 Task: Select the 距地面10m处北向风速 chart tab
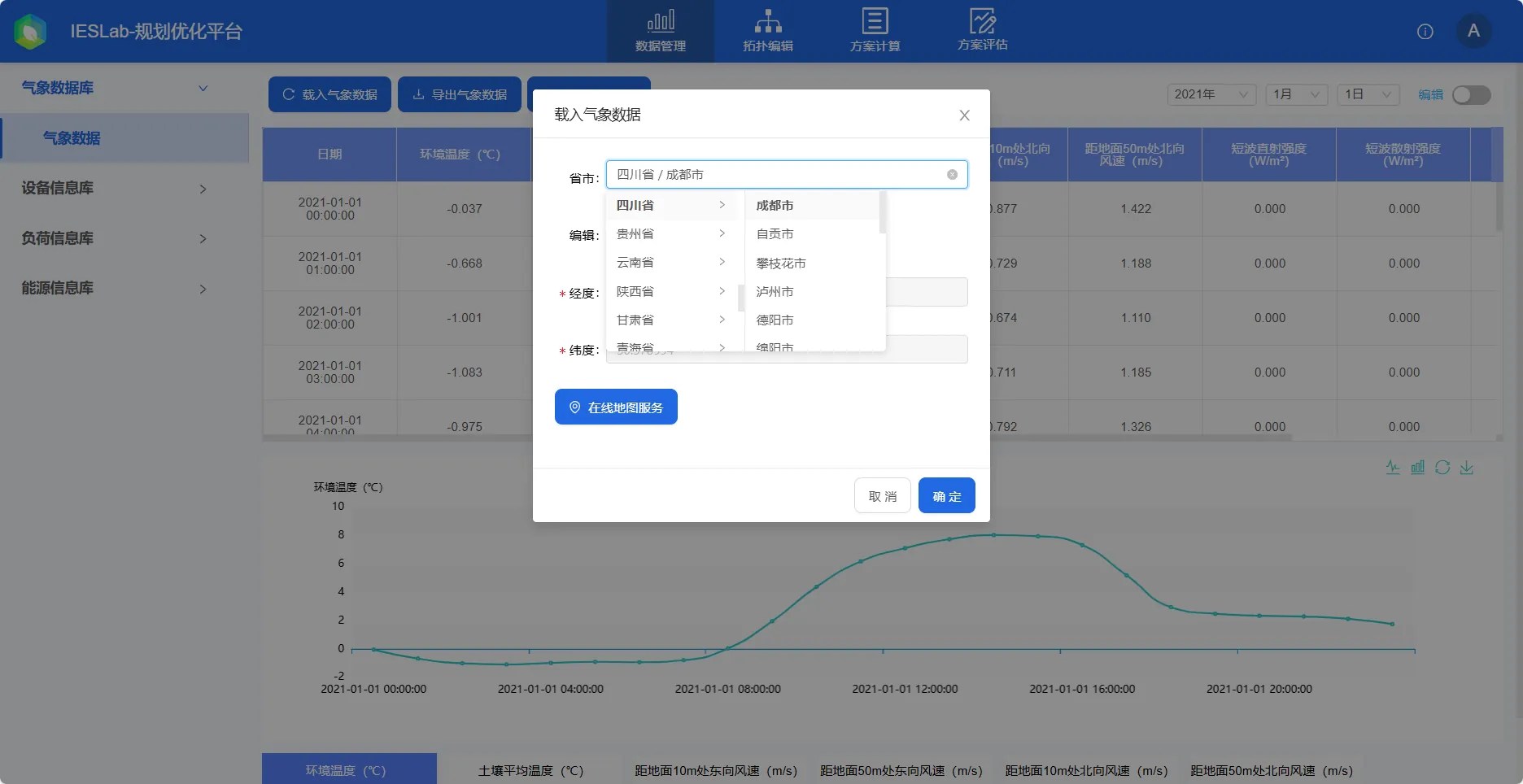1086,770
